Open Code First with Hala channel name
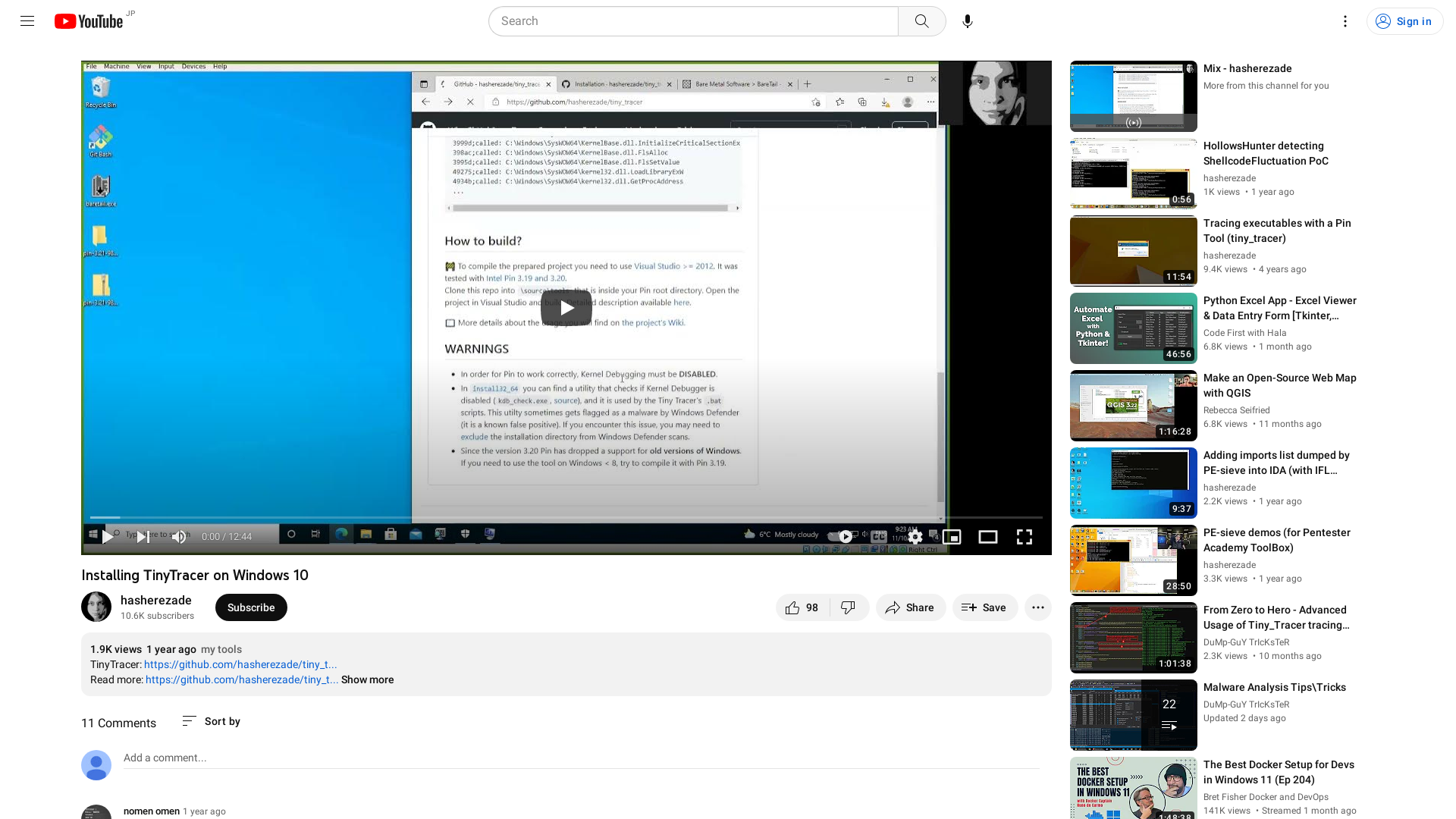Screen dimensions: 1456x819 pos(1244,333)
